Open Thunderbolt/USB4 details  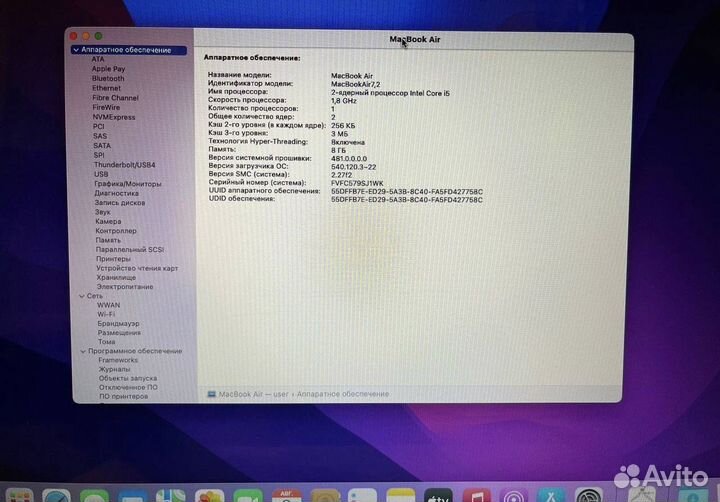[x=124, y=165]
